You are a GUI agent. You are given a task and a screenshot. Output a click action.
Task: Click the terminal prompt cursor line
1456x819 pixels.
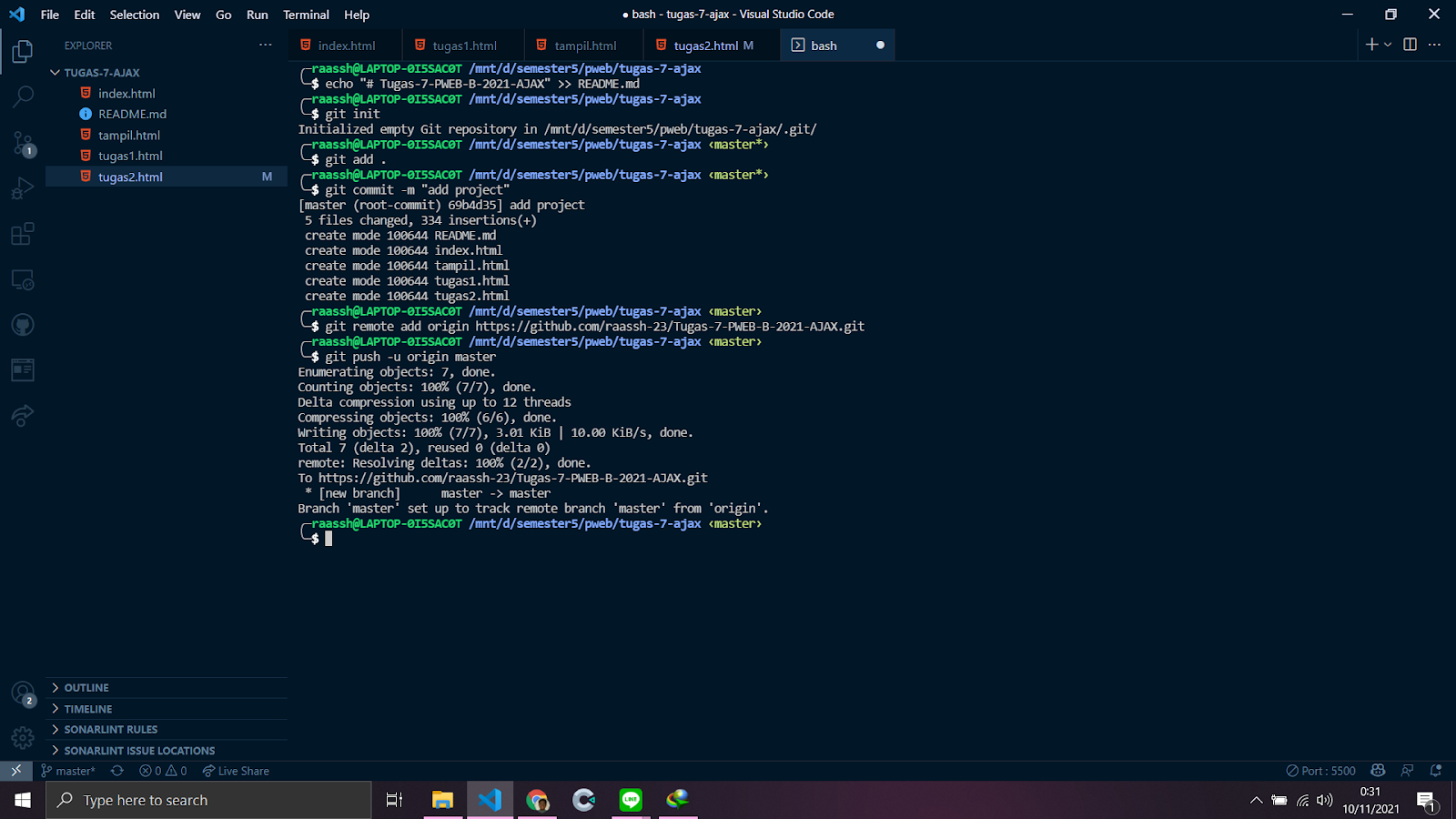(x=329, y=539)
